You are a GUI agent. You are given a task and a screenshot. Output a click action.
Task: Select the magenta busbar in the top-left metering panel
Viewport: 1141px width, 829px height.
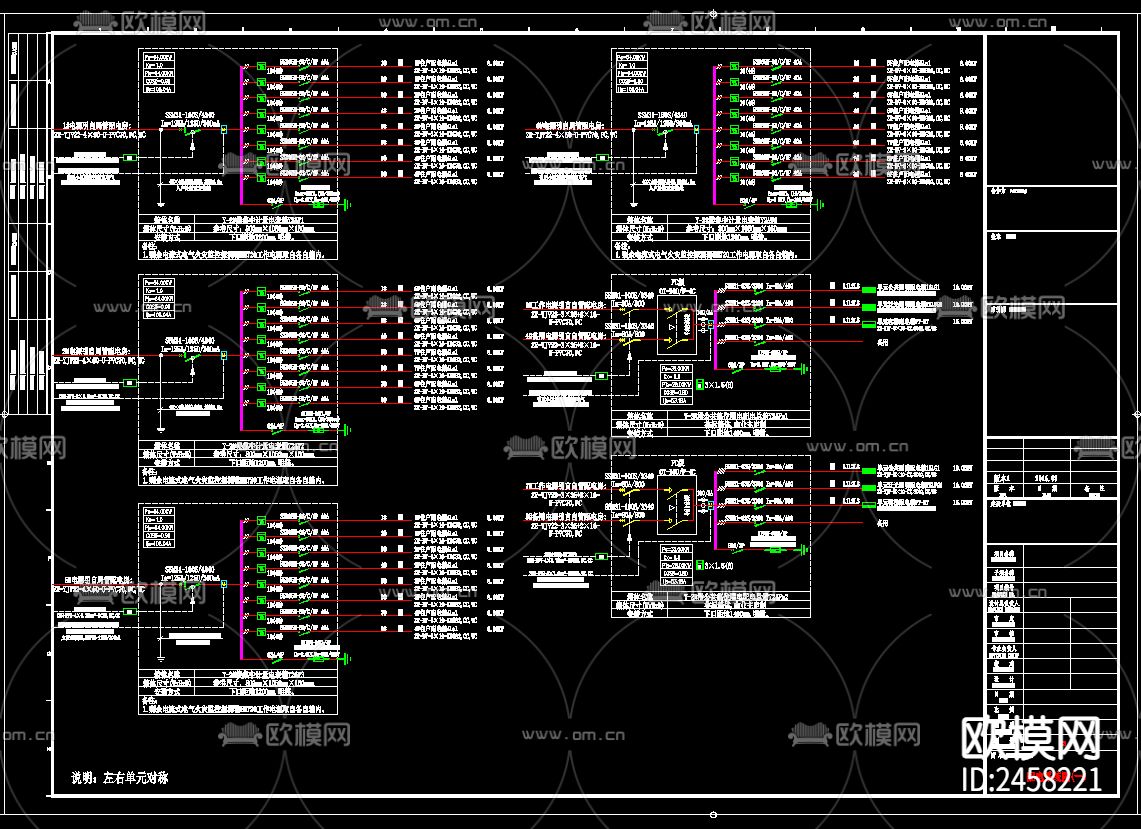pyautogui.click(x=242, y=136)
